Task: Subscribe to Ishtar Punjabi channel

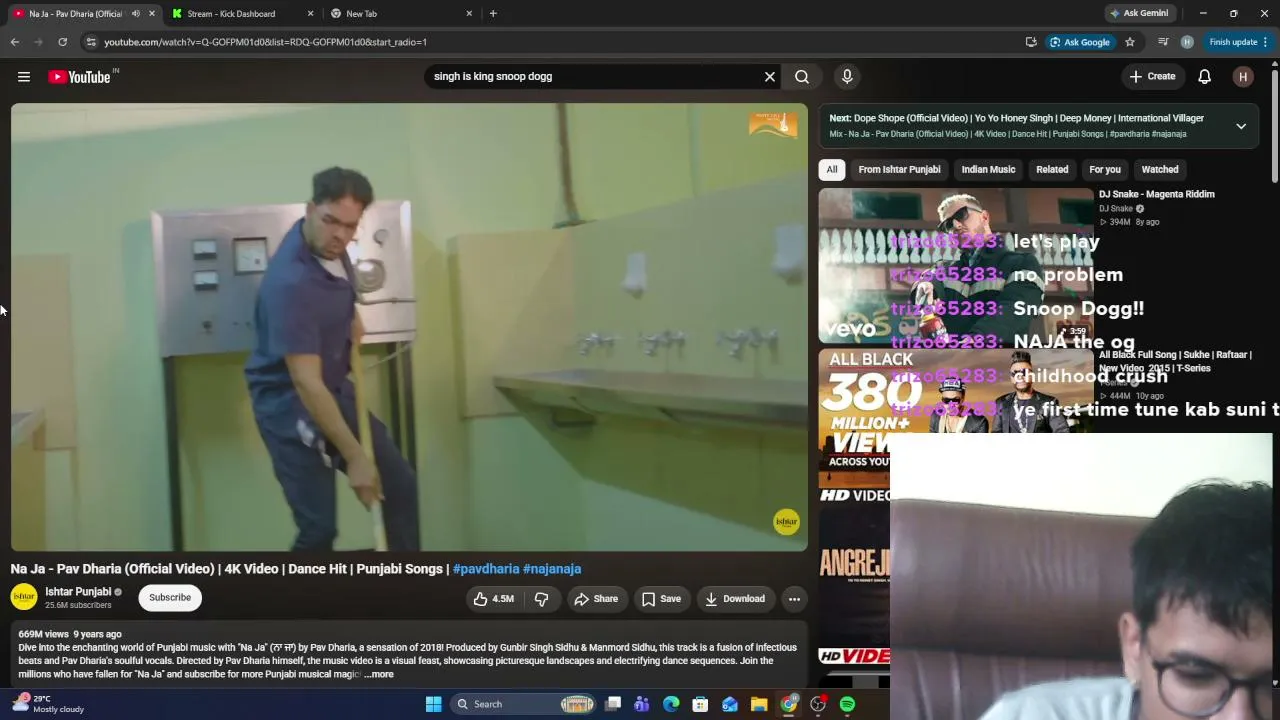Action: pos(170,598)
